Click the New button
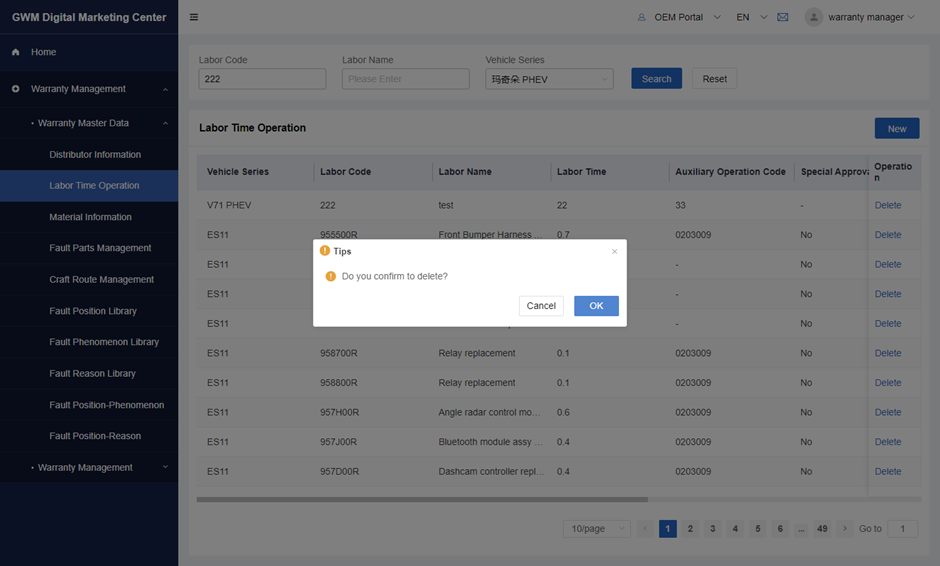This screenshot has width=940, height=566. [897, 128]
